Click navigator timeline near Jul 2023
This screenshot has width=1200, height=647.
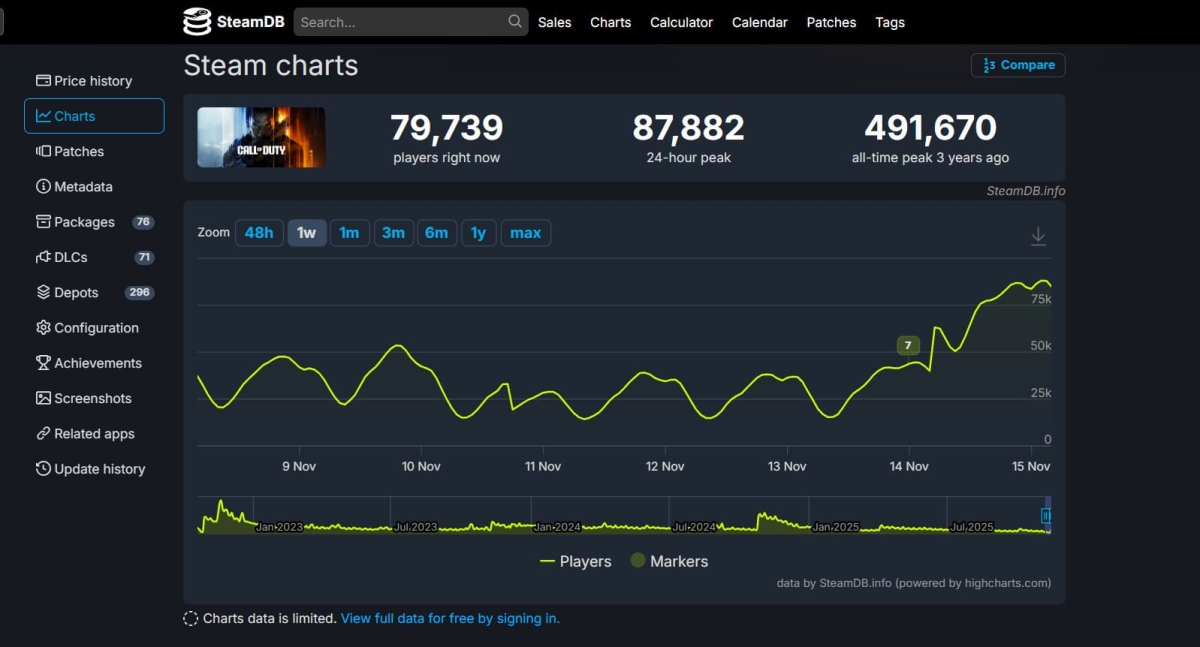pos(416,526)
